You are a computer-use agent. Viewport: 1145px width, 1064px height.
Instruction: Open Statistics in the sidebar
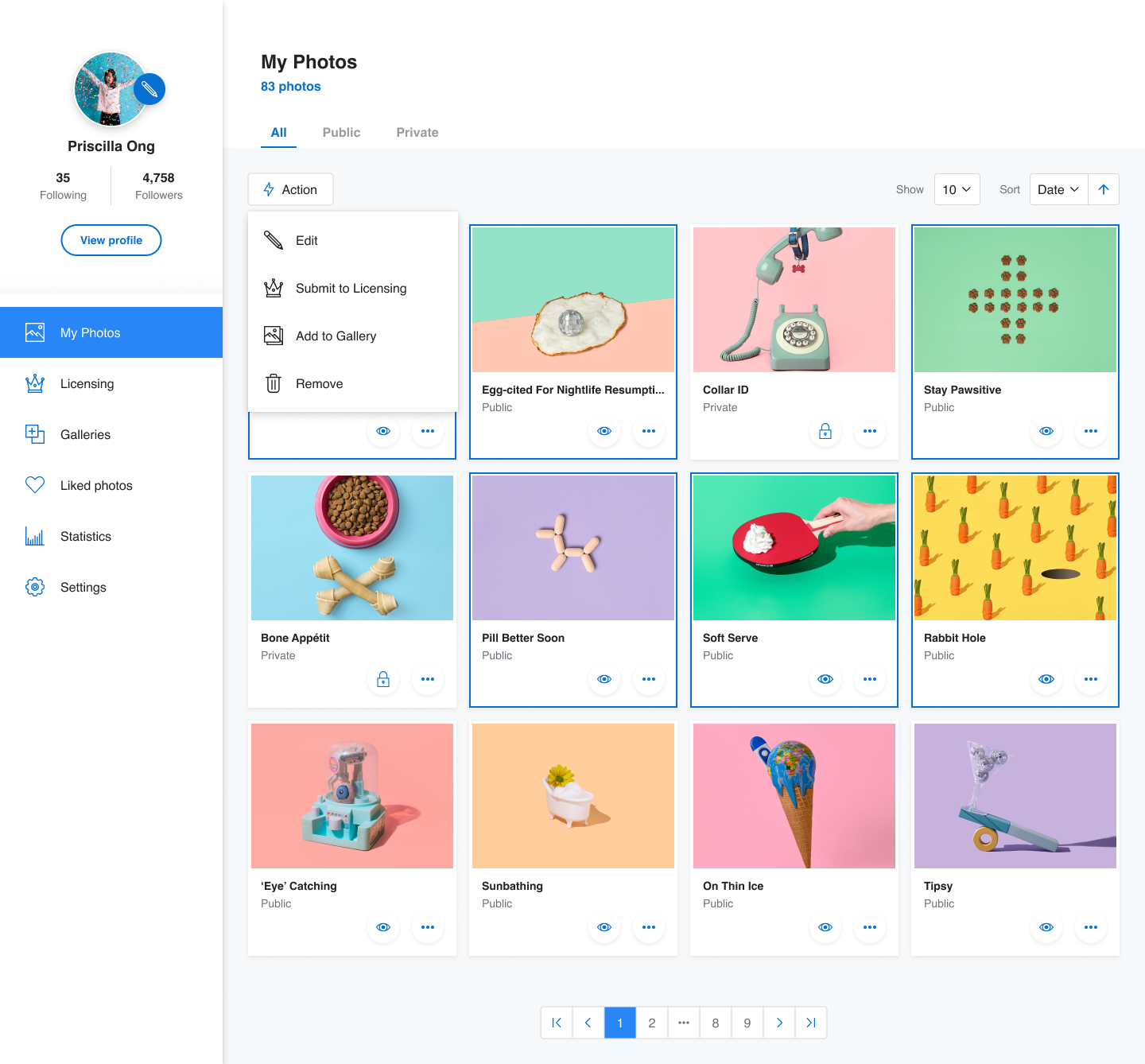(x=86, y=536)
